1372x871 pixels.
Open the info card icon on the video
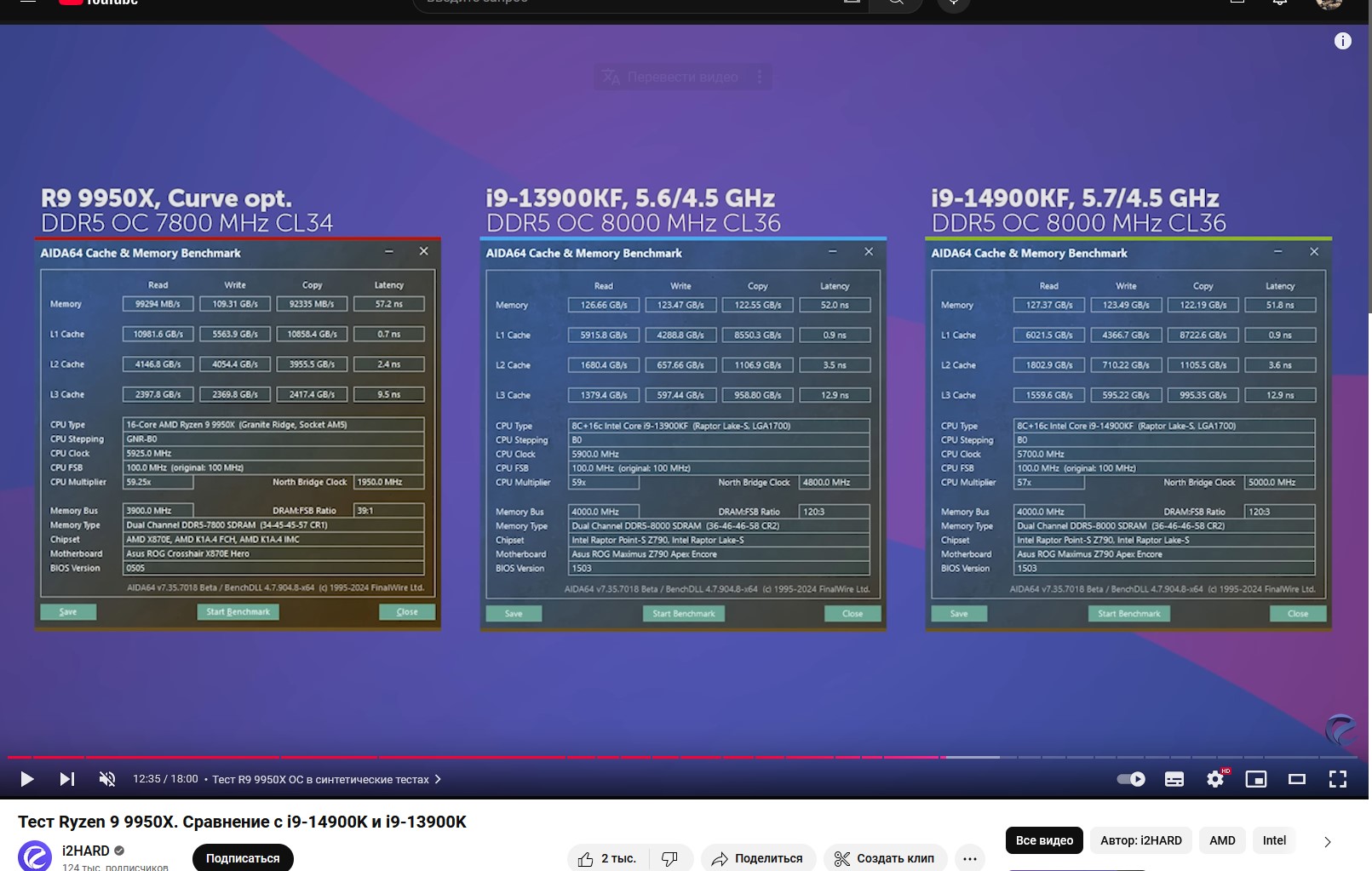pos(1343,41)
